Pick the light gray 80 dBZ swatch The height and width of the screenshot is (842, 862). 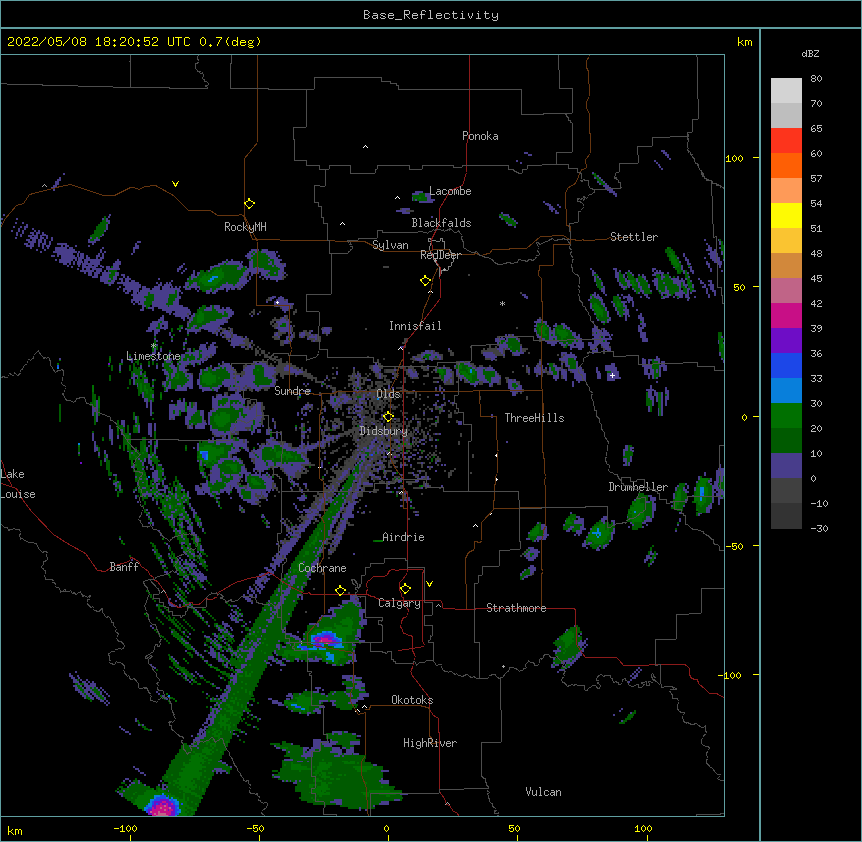coord(786,91)
